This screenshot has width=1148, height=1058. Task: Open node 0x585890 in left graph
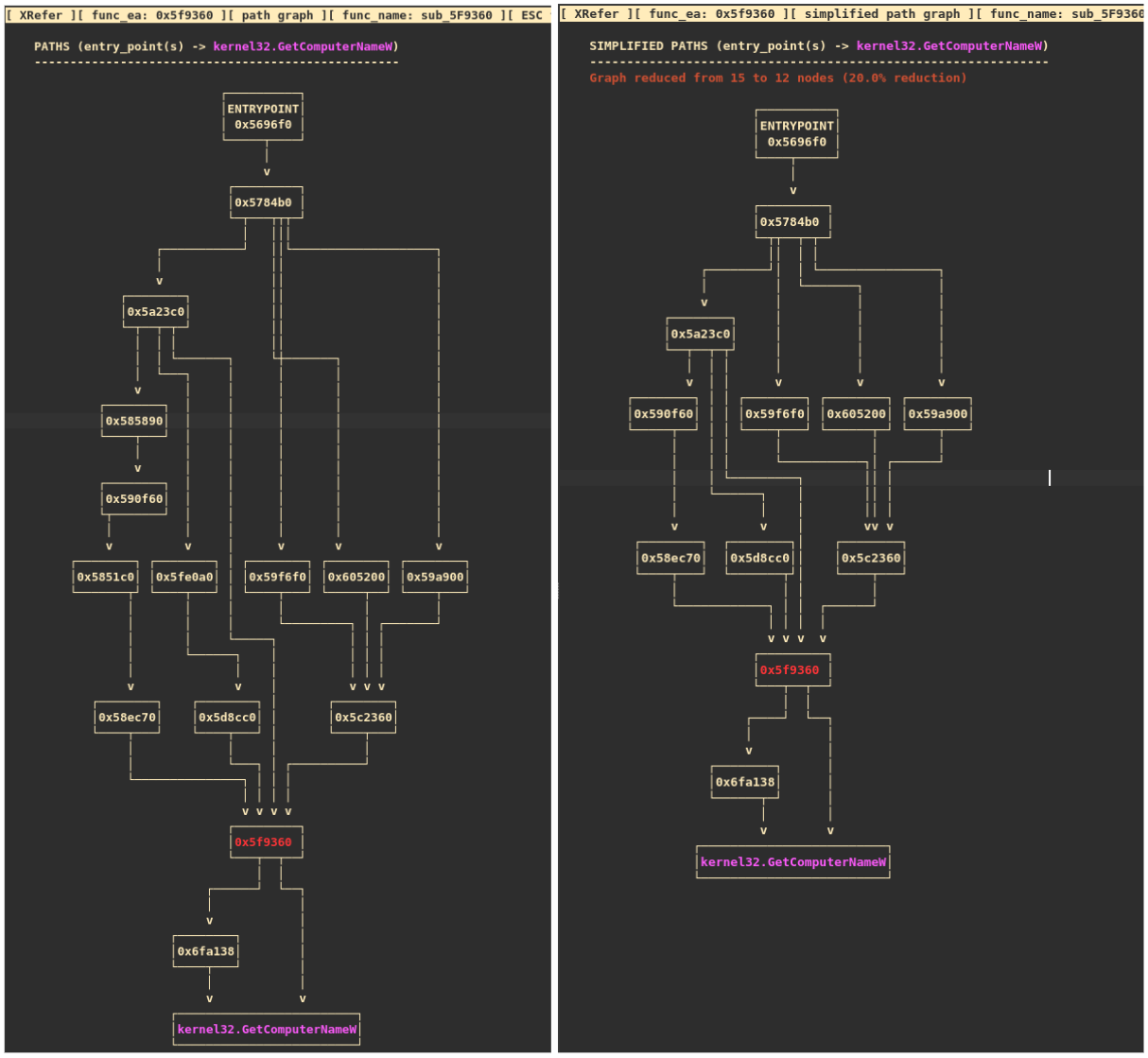point(134,421)
